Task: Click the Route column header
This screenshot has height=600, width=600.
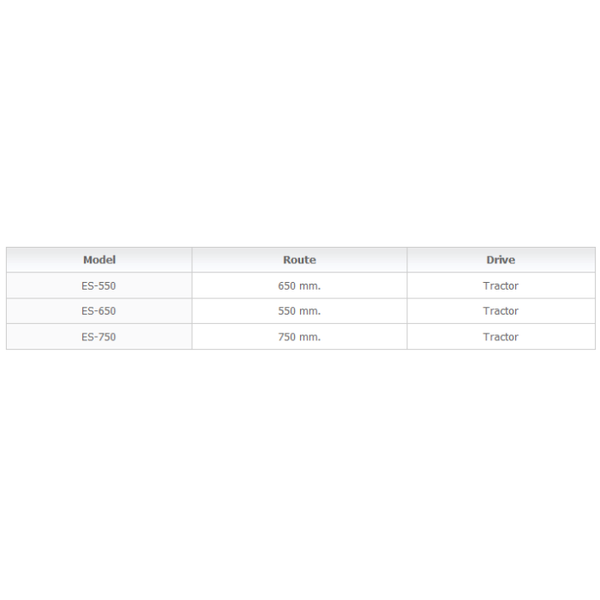Action: point(299,260)
